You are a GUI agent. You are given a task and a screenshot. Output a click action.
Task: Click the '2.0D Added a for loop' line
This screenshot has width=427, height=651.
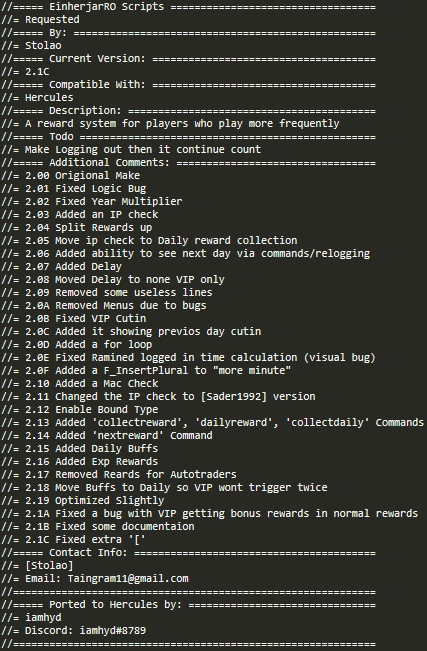click(77, 345)
